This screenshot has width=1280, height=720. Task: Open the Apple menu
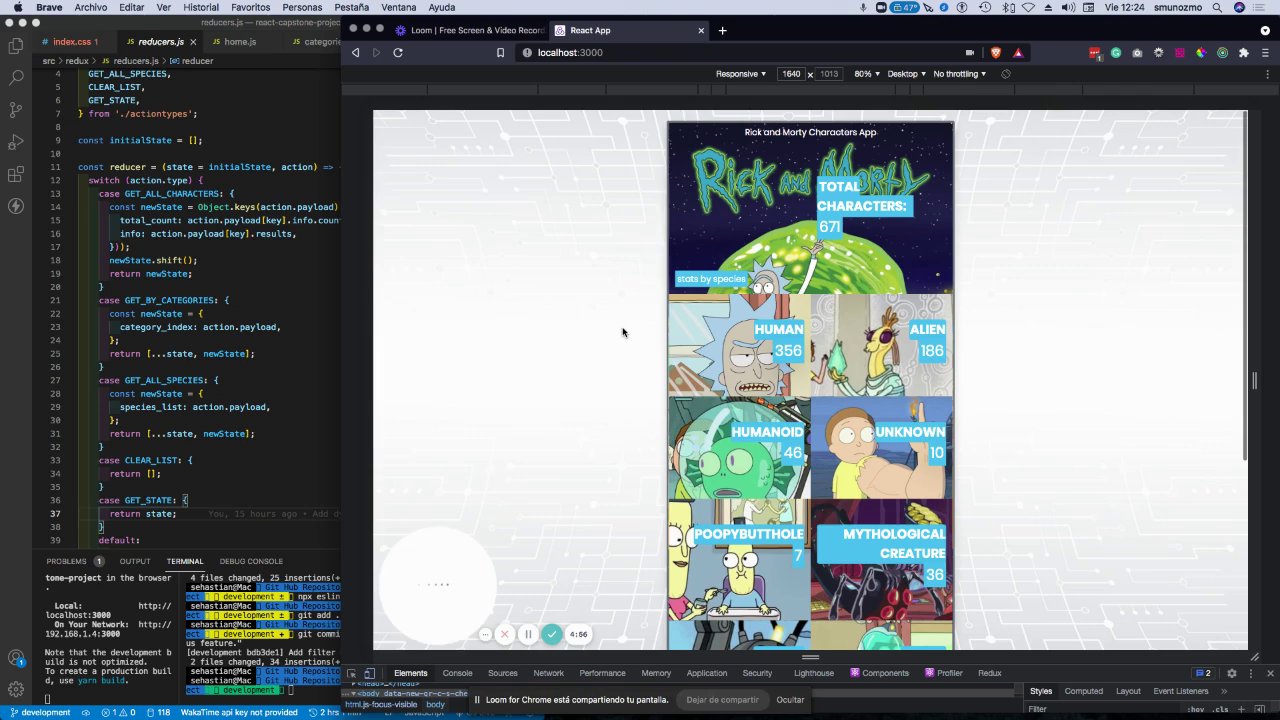[x=17, y=7]
